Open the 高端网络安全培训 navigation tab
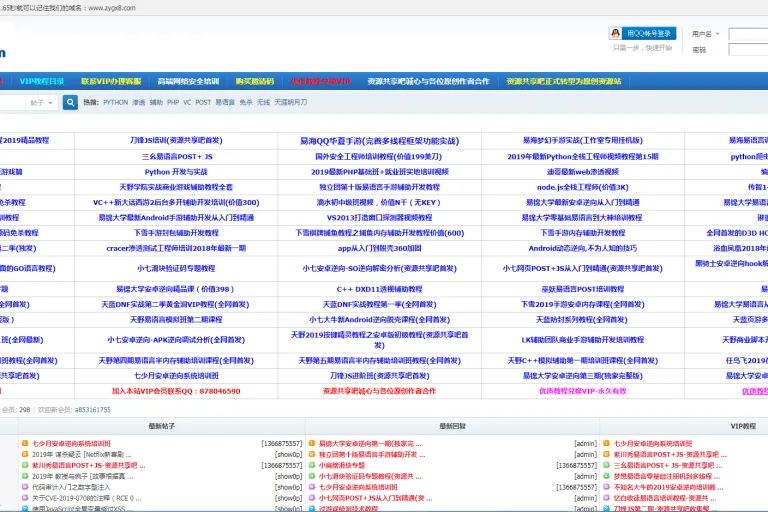Viewport: 768px width, 512px height. tap(188, 81)
